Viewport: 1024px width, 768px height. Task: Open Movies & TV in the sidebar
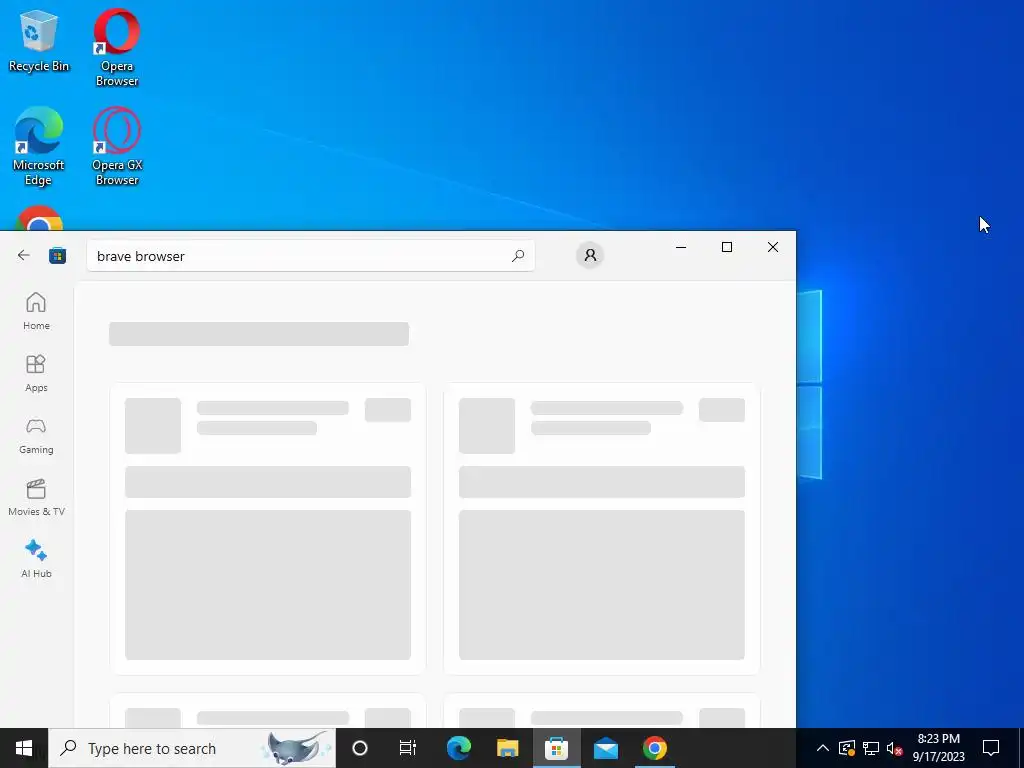click(36, 498)
